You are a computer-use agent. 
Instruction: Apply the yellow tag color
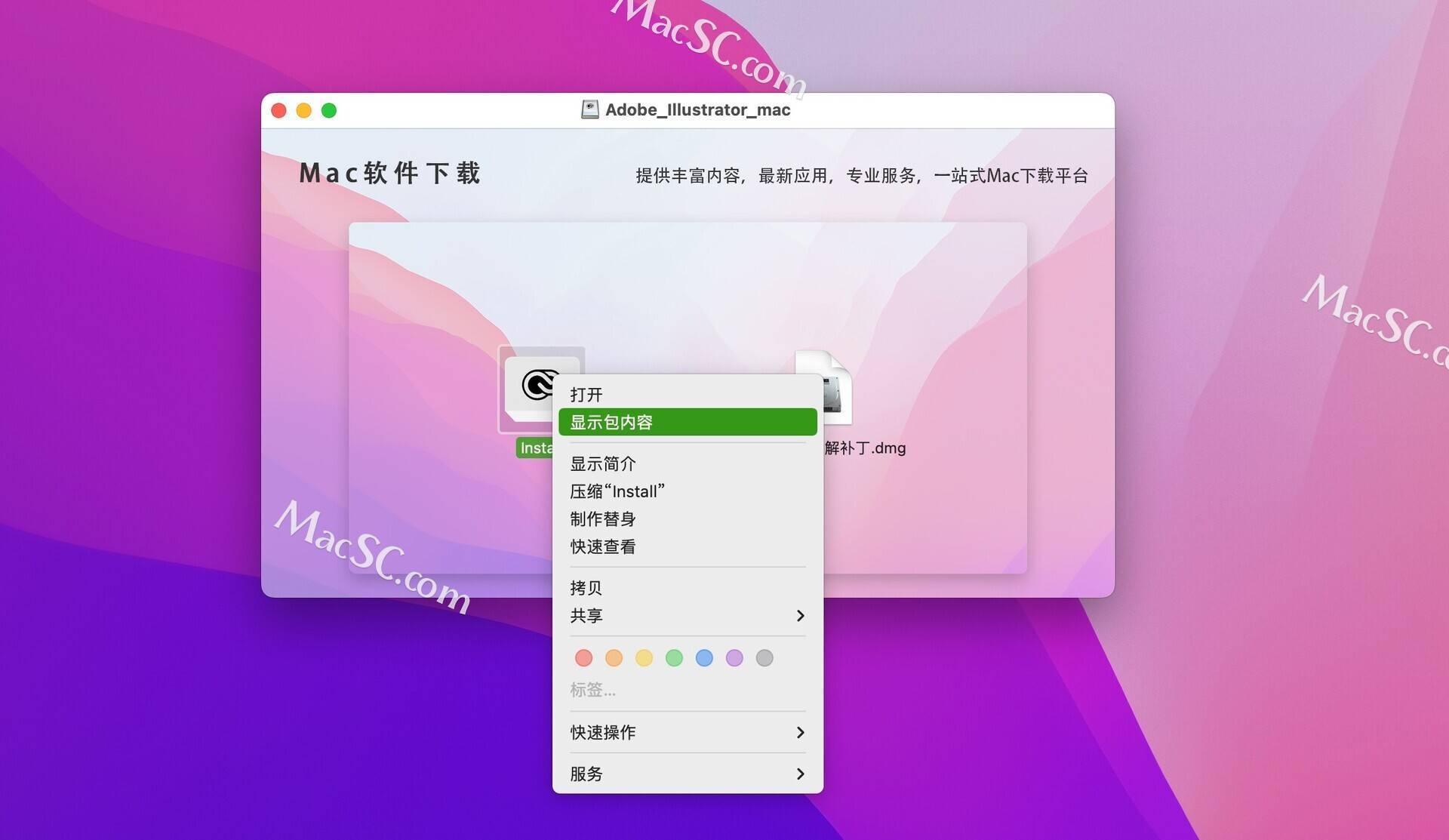coord(644,658)
